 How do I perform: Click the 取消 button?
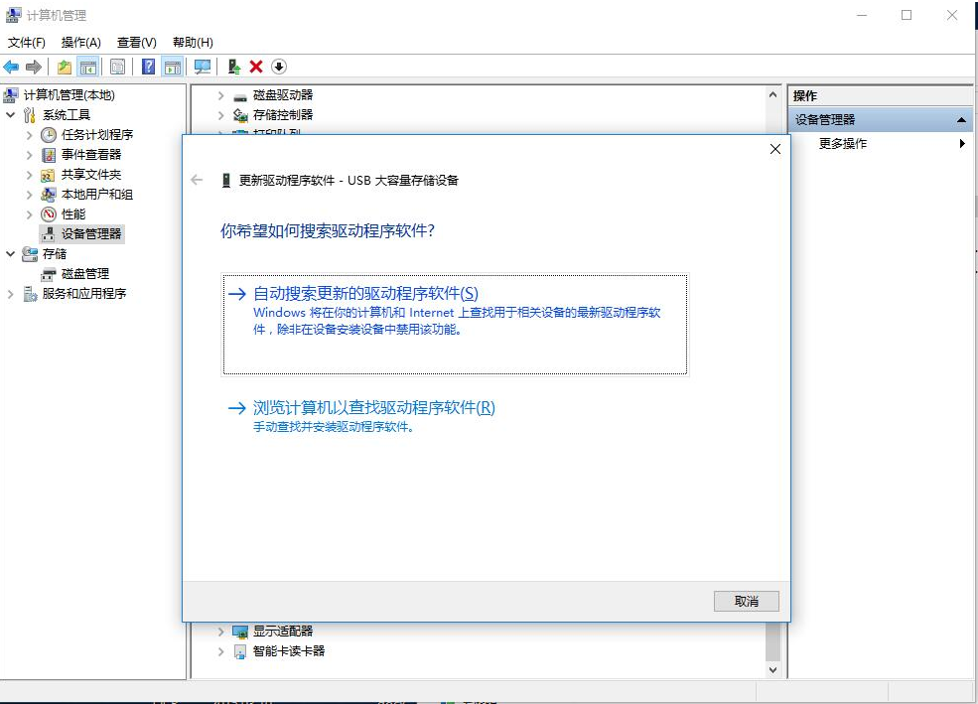(x=746, y=601)
